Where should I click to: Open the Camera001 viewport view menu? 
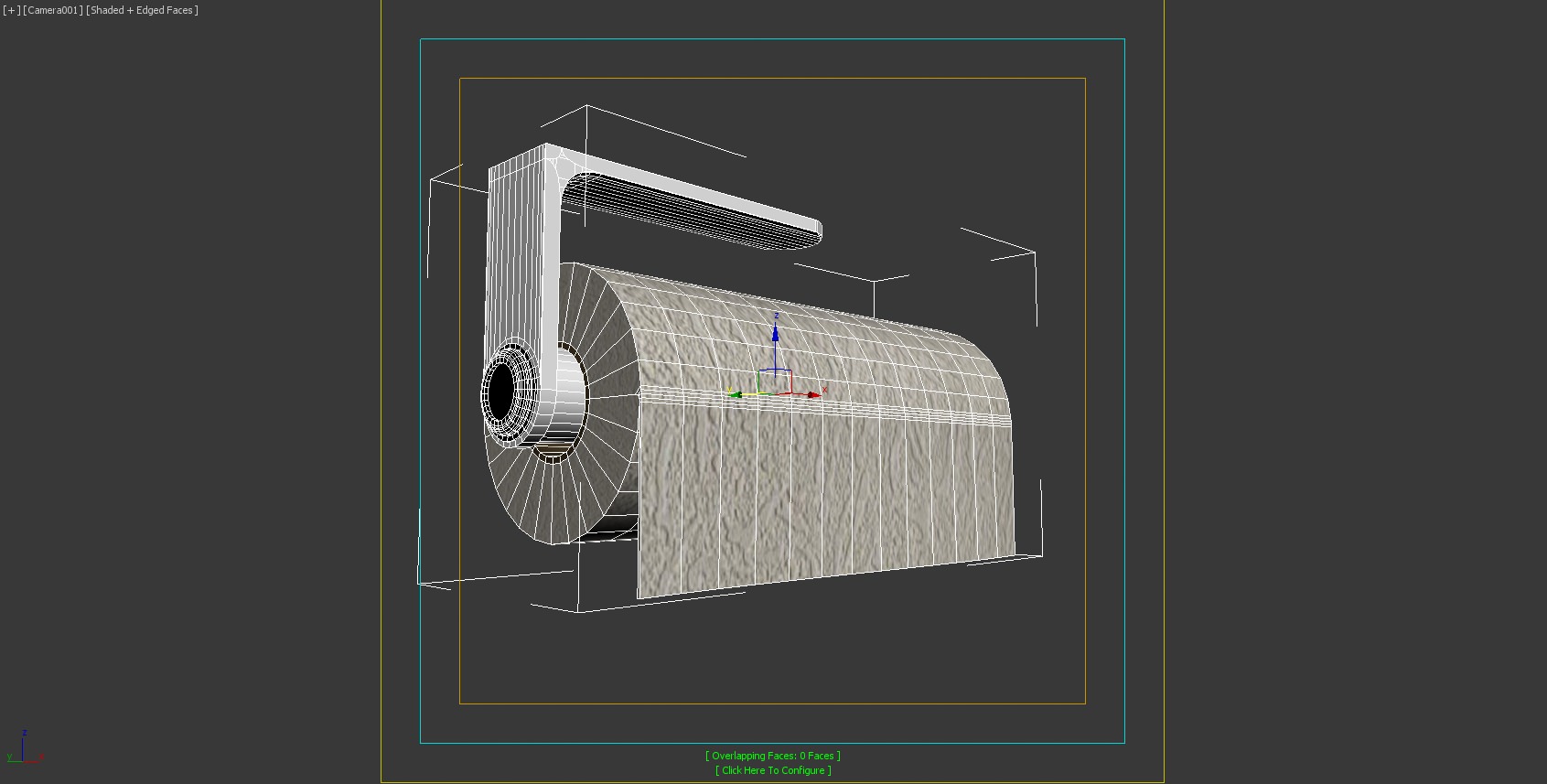click(x=52, y=10)
